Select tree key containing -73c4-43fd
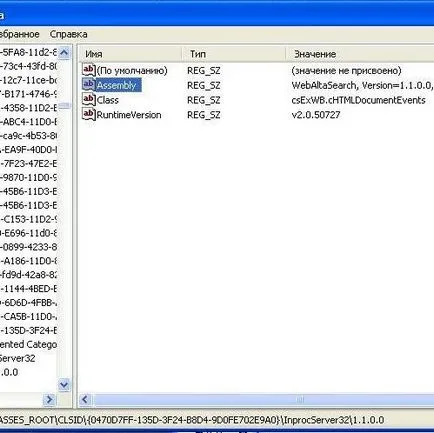 tap(28, 66)
